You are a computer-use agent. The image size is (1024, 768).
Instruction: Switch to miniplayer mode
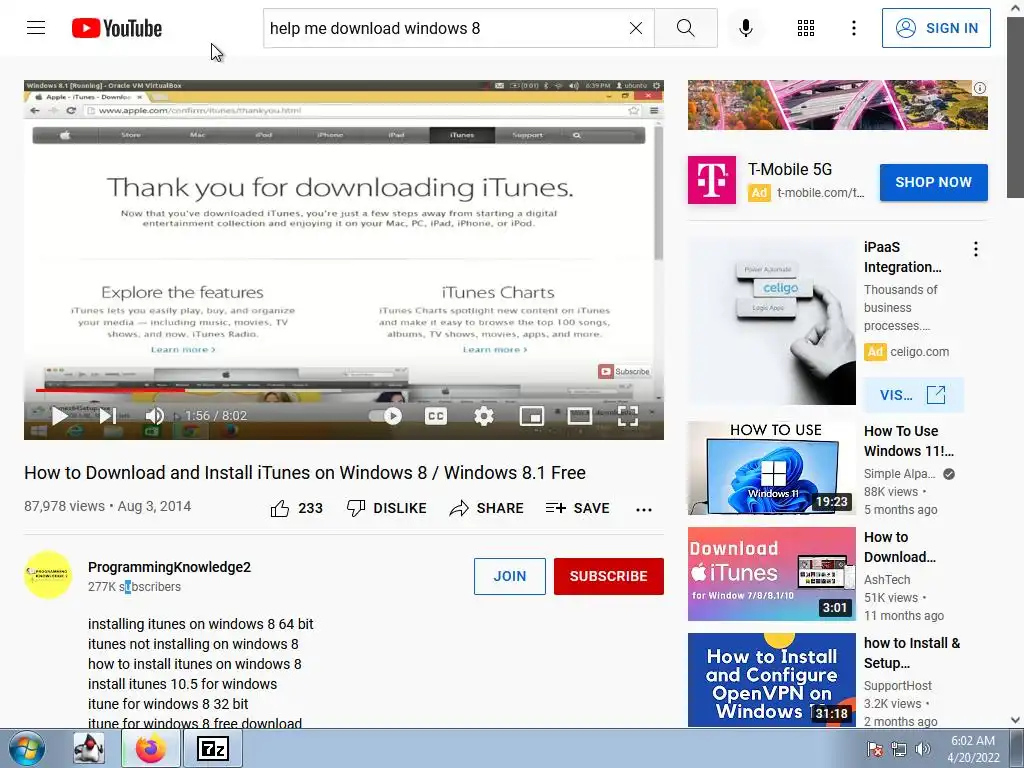(x=532, y=416)
